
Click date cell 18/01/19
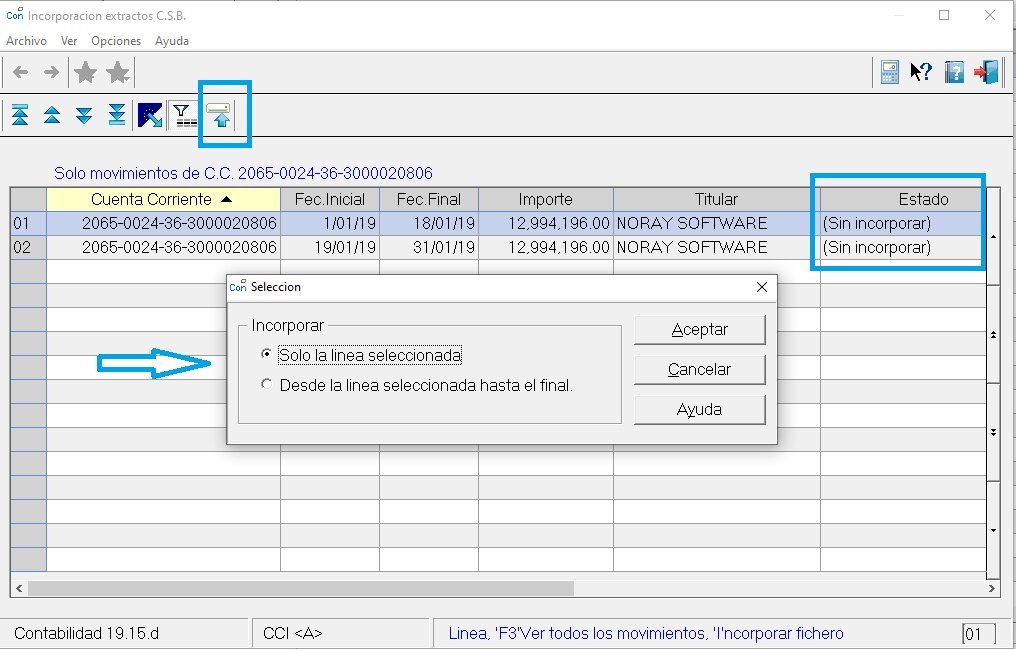click(429, 223)
